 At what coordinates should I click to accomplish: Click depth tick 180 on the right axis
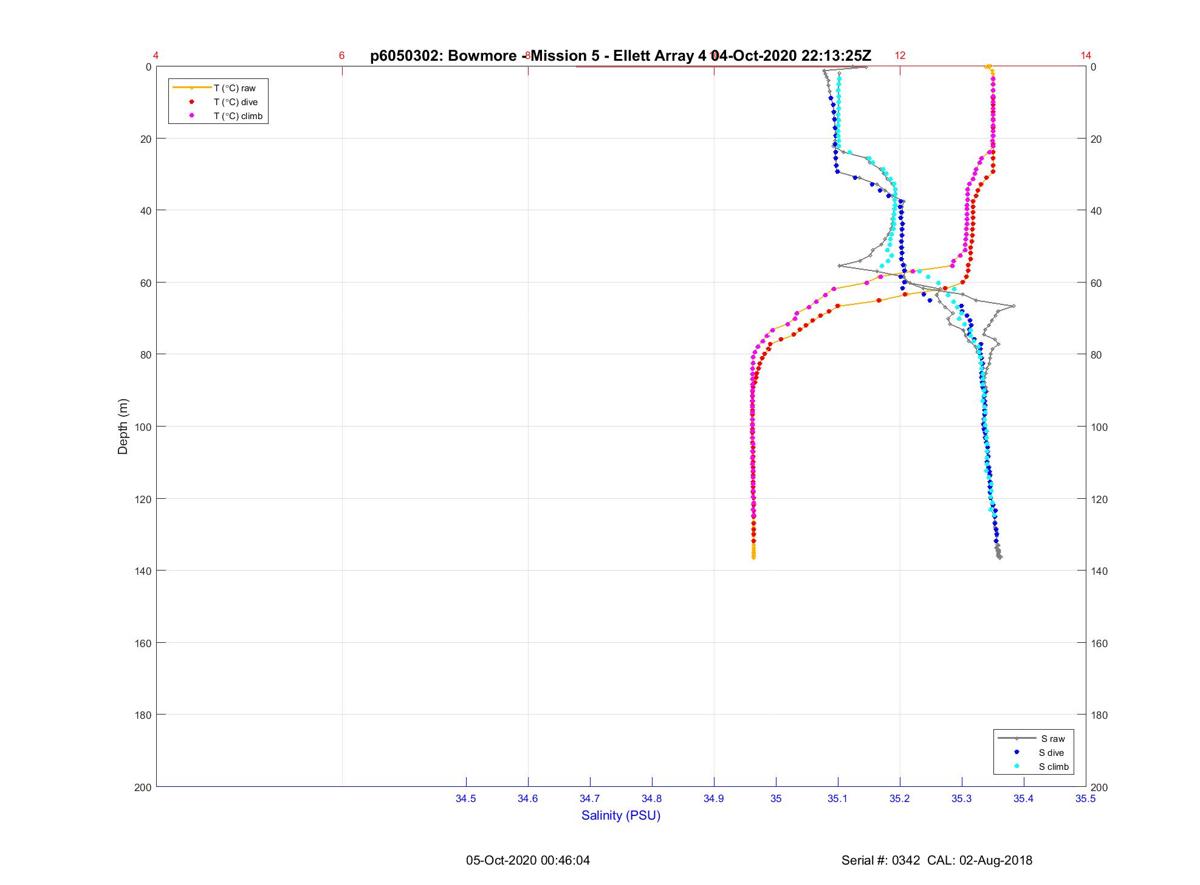(x=1100, y=715)
